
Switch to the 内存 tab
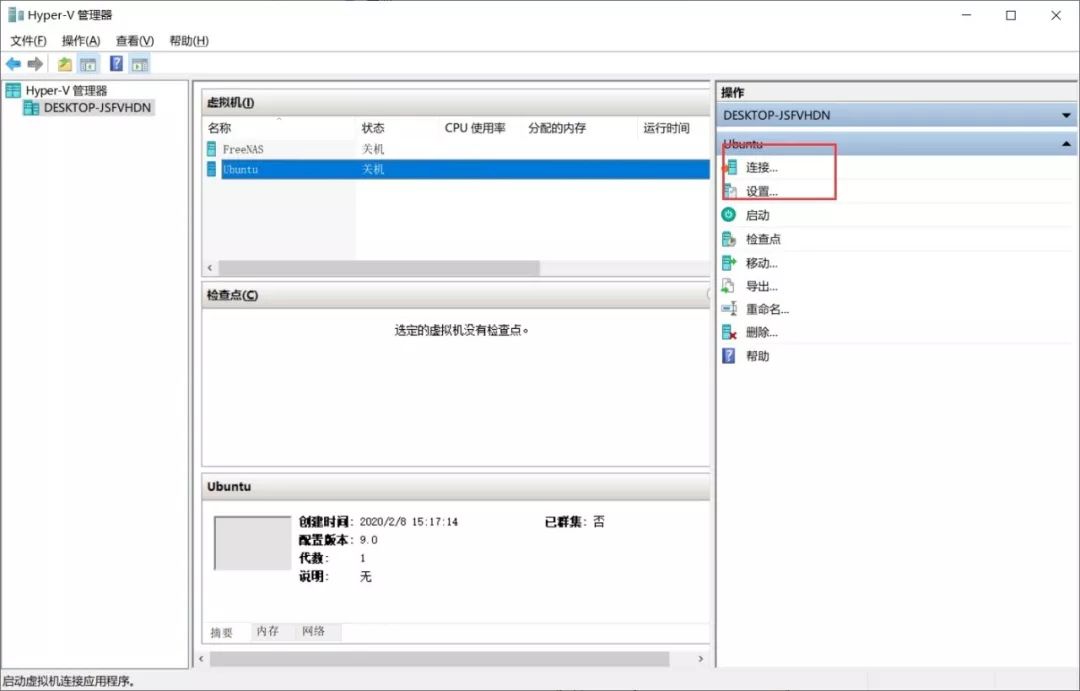pos(268,631)
